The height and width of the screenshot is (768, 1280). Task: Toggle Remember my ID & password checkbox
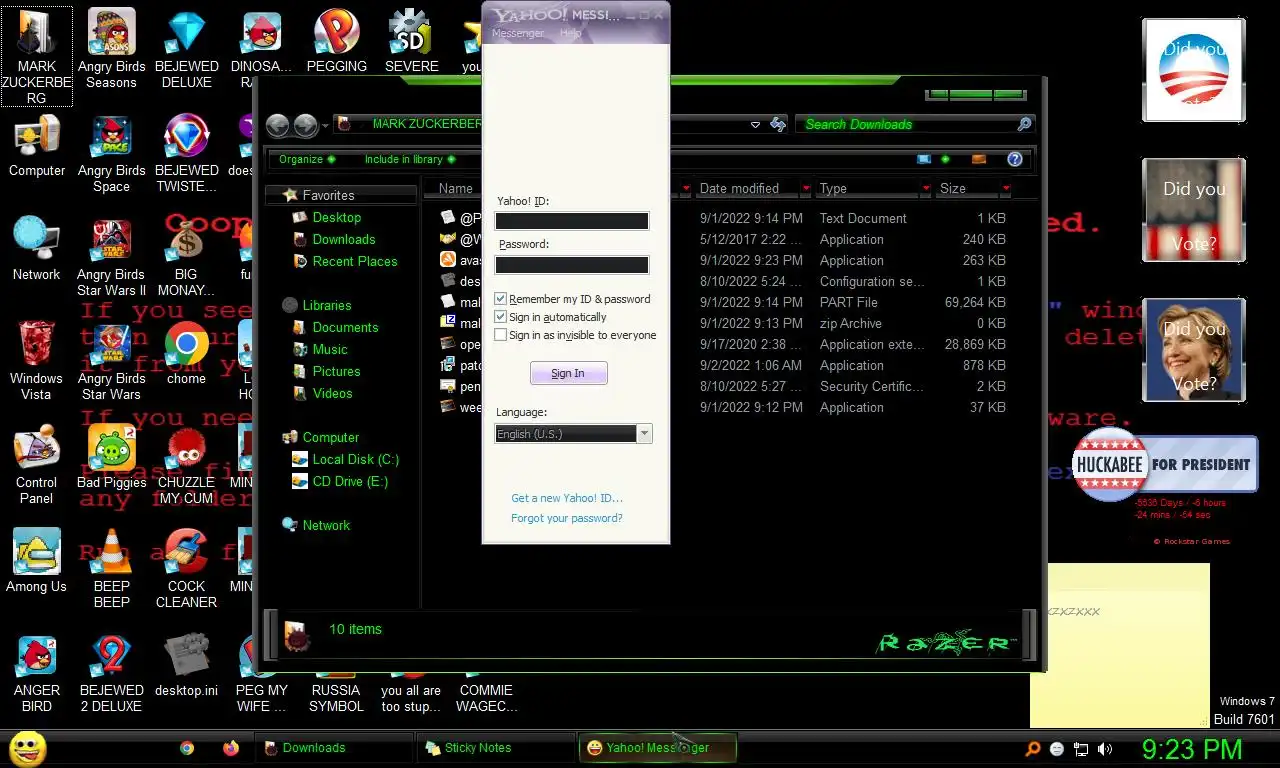(501, 299)
